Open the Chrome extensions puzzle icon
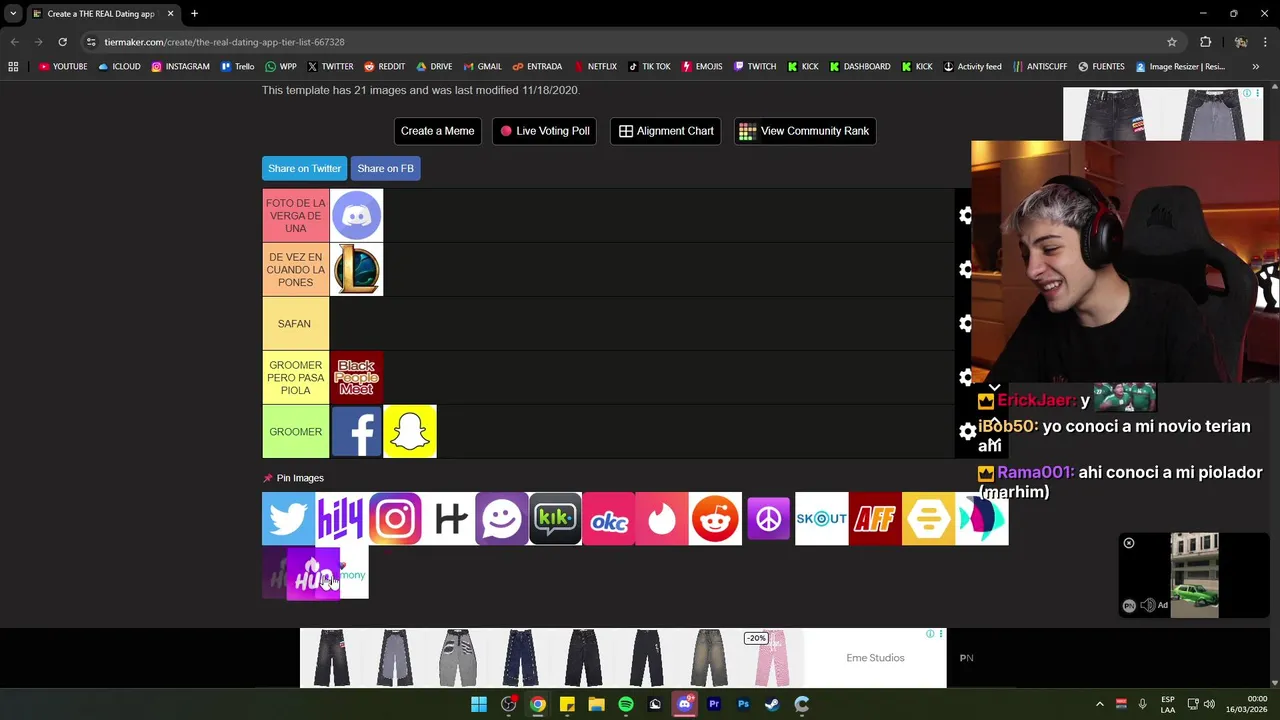1280x720 pixels. pos(1205,42)
